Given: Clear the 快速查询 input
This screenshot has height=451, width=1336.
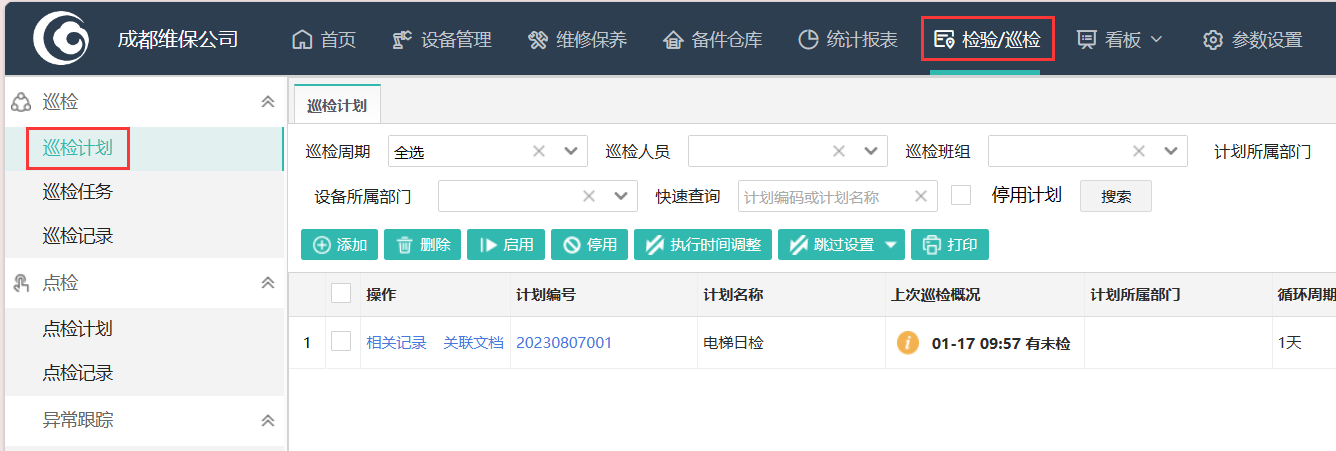Looking at the screenshot, I should pos(921,196).
